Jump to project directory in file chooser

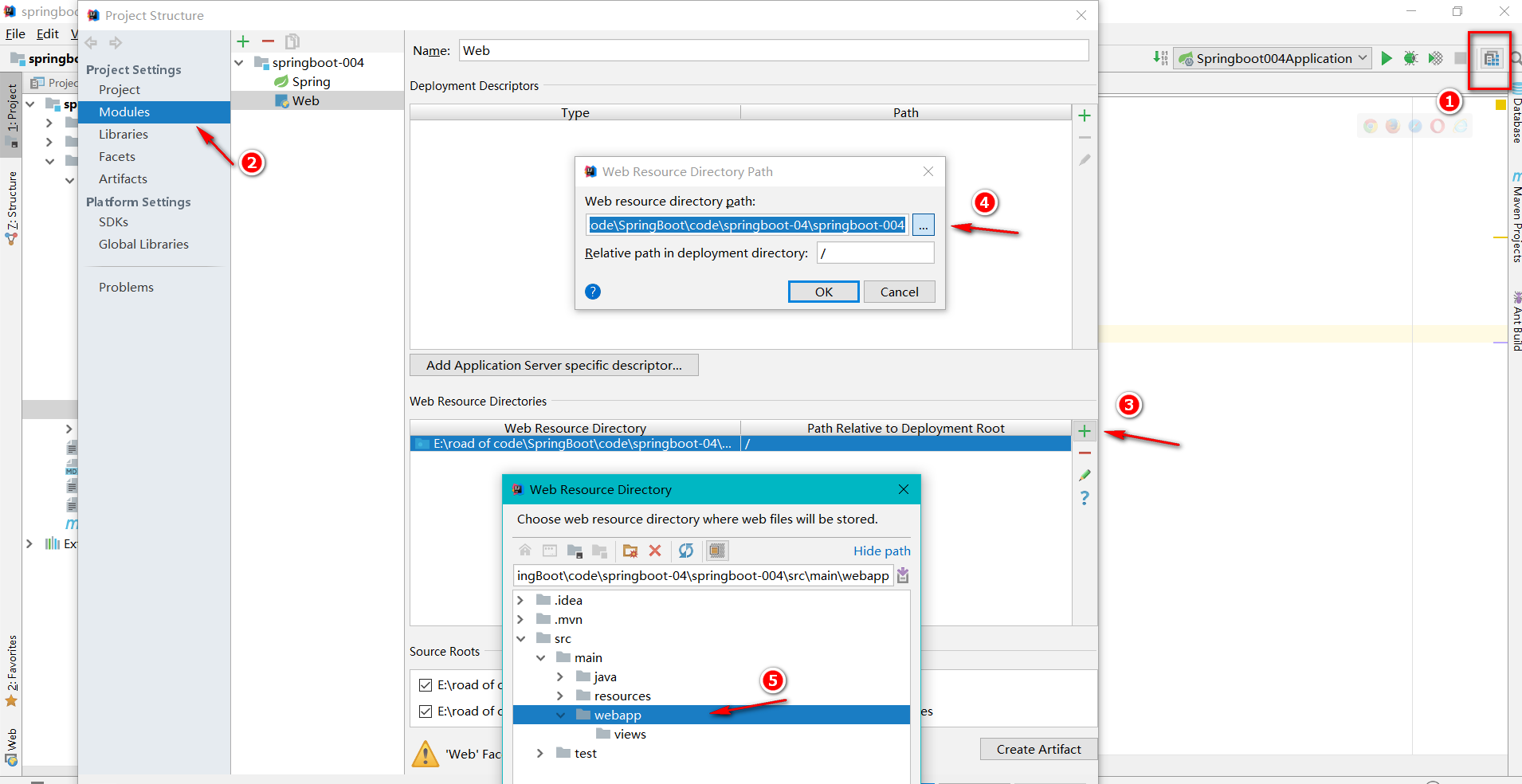(575, 551)
